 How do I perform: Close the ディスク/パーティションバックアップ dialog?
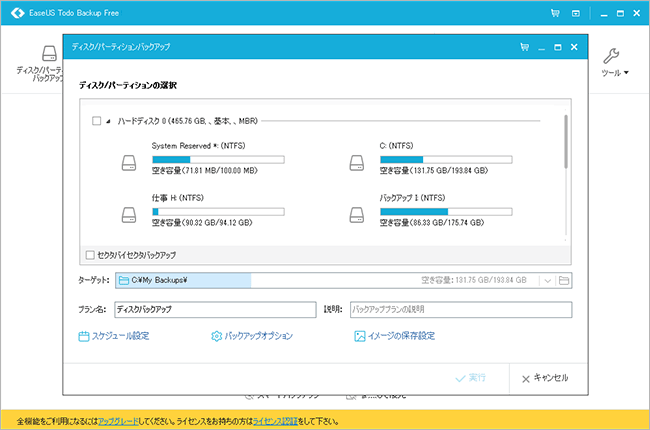click(574, 47)
